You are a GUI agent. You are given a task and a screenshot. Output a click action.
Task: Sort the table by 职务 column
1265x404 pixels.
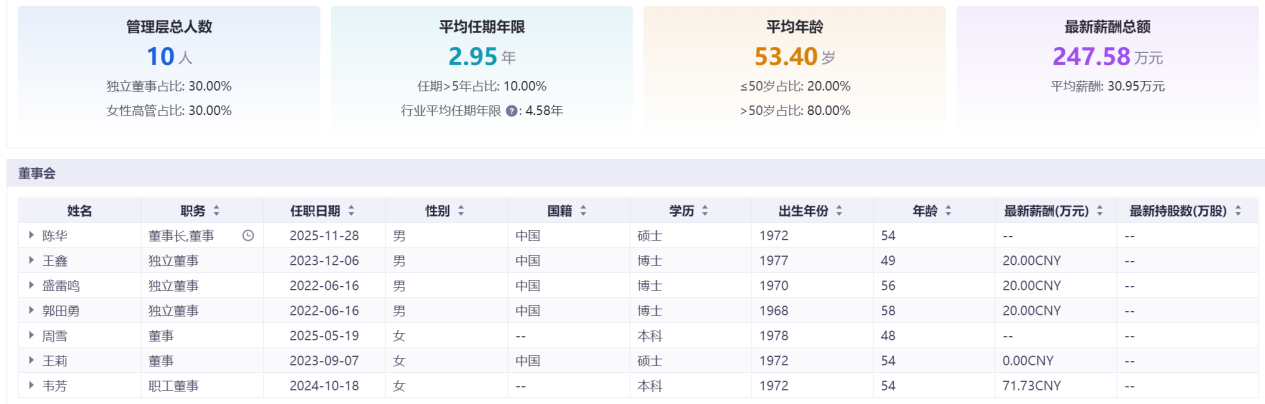tap(217, 211)
